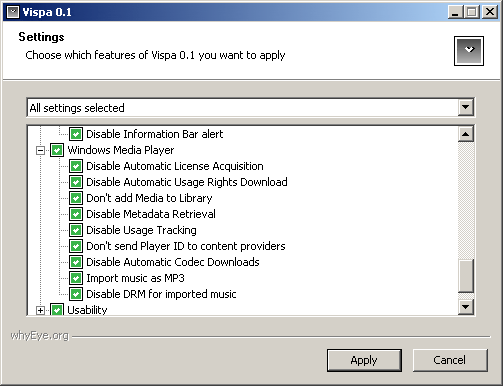
Task: Uncheck Disable DRM for imported music
Action: click(x=76, y=294)
